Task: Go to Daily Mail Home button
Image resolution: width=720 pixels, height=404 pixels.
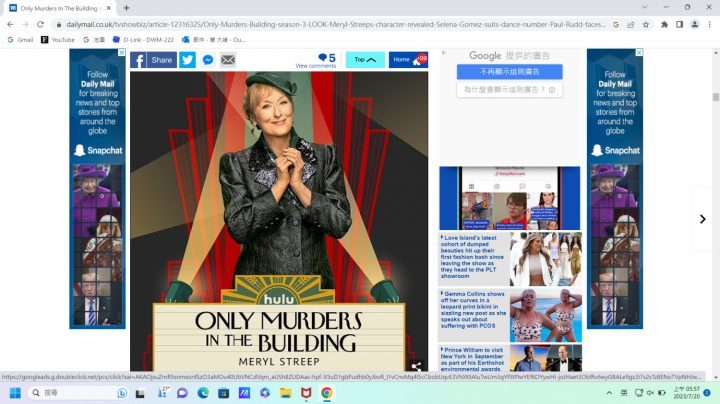Action: pos(408,60)
